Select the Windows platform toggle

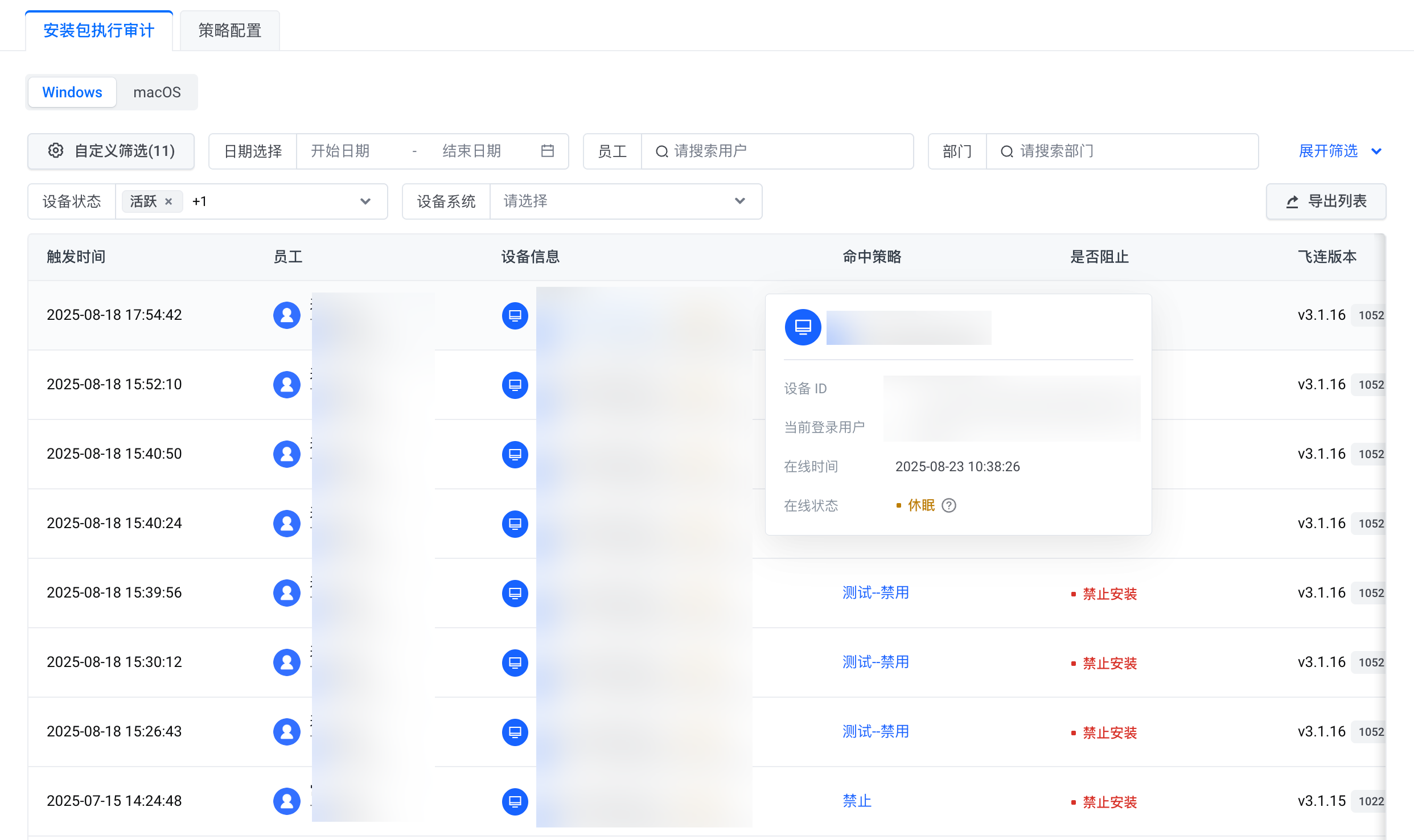72,92
